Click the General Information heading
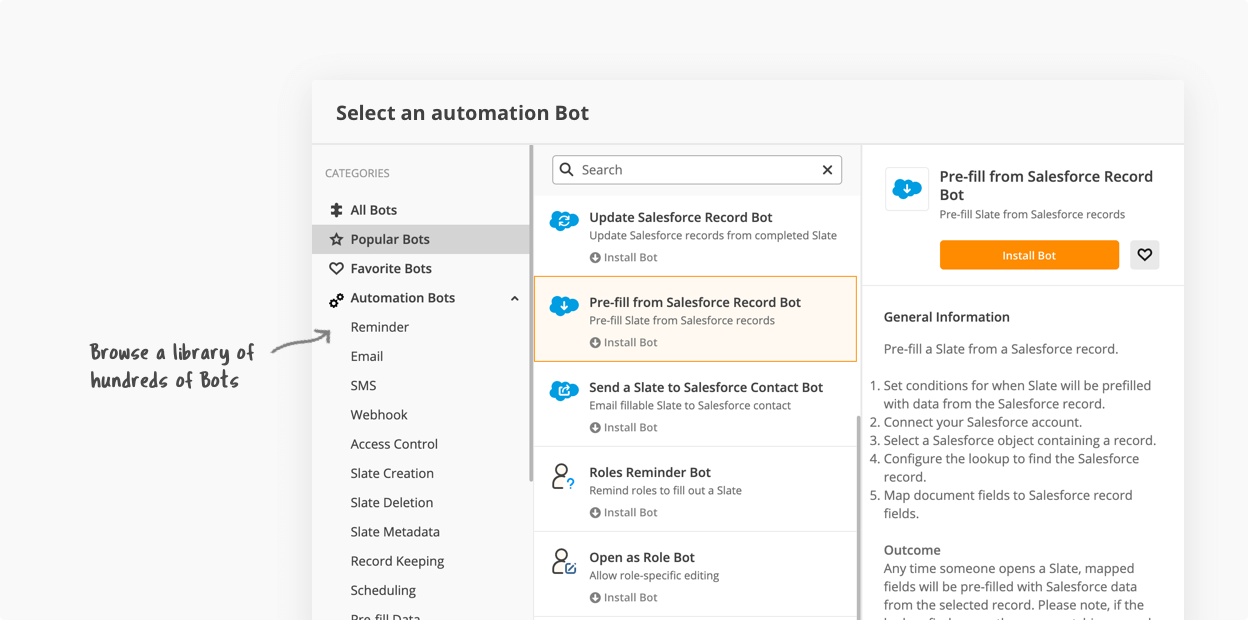 point(947,317)
